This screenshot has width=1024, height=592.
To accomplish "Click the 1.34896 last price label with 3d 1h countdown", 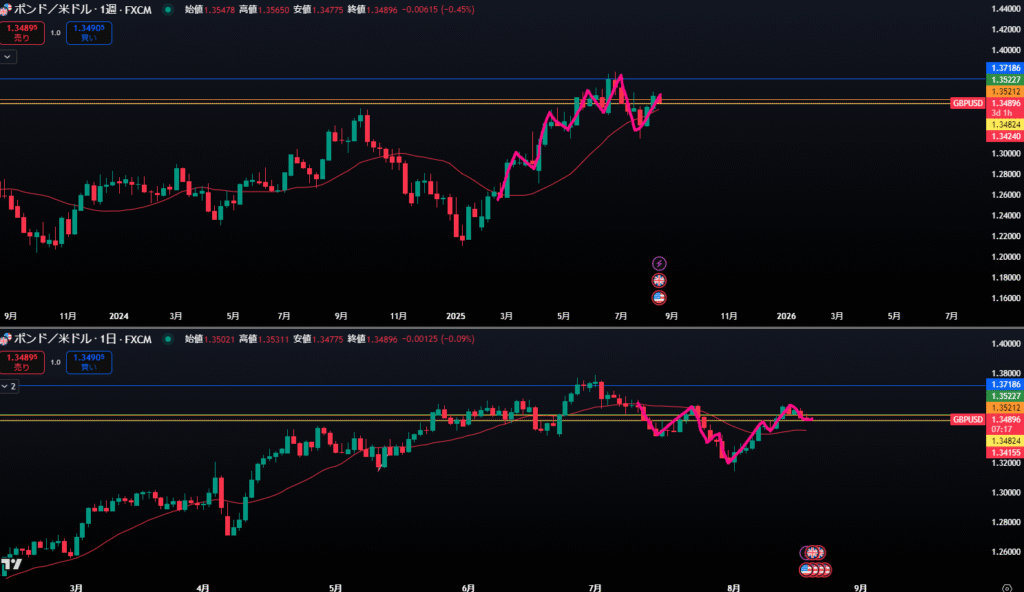I will [x=1004, y=108].
